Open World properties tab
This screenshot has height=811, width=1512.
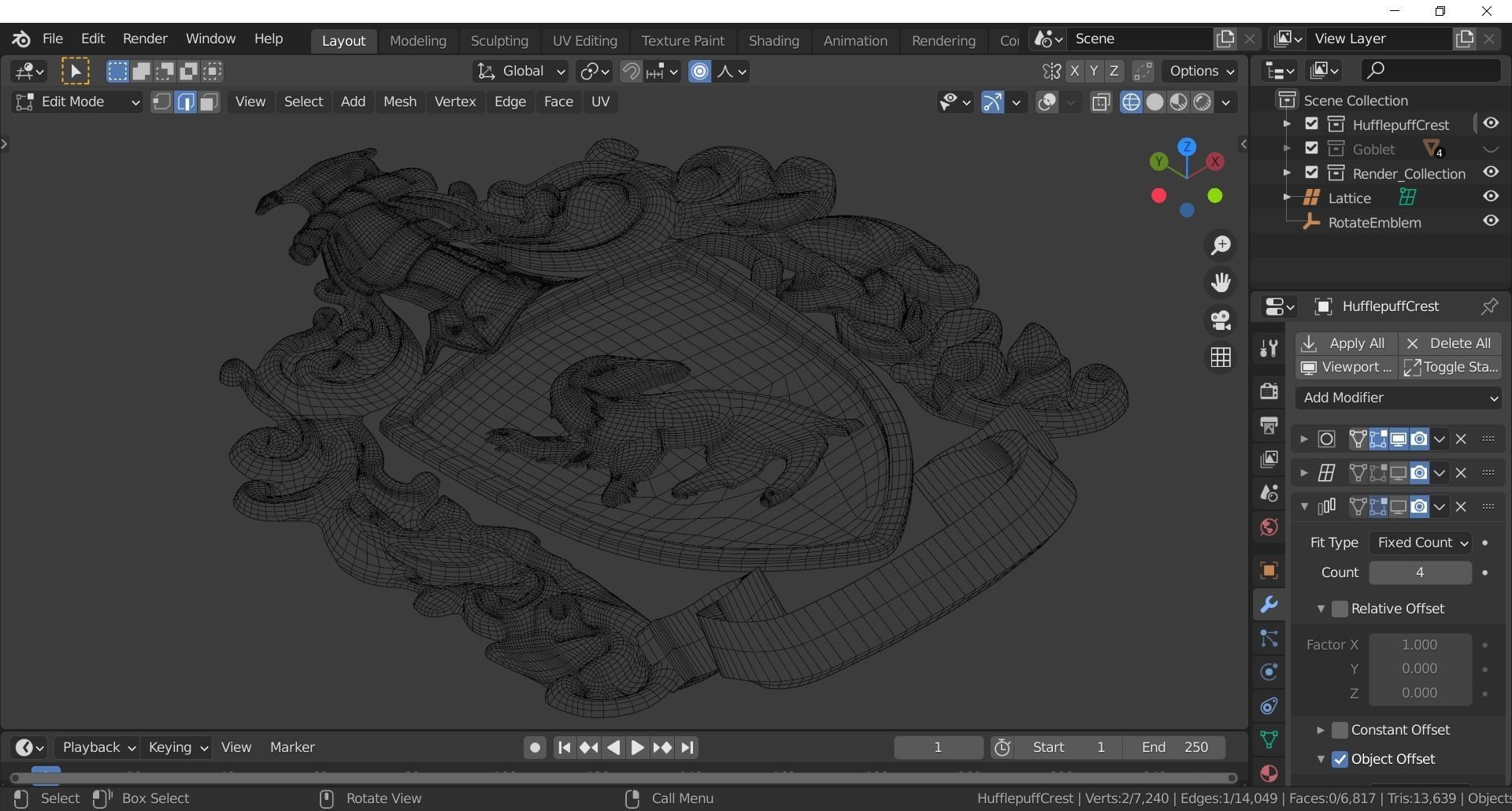tap(1269, 527)
